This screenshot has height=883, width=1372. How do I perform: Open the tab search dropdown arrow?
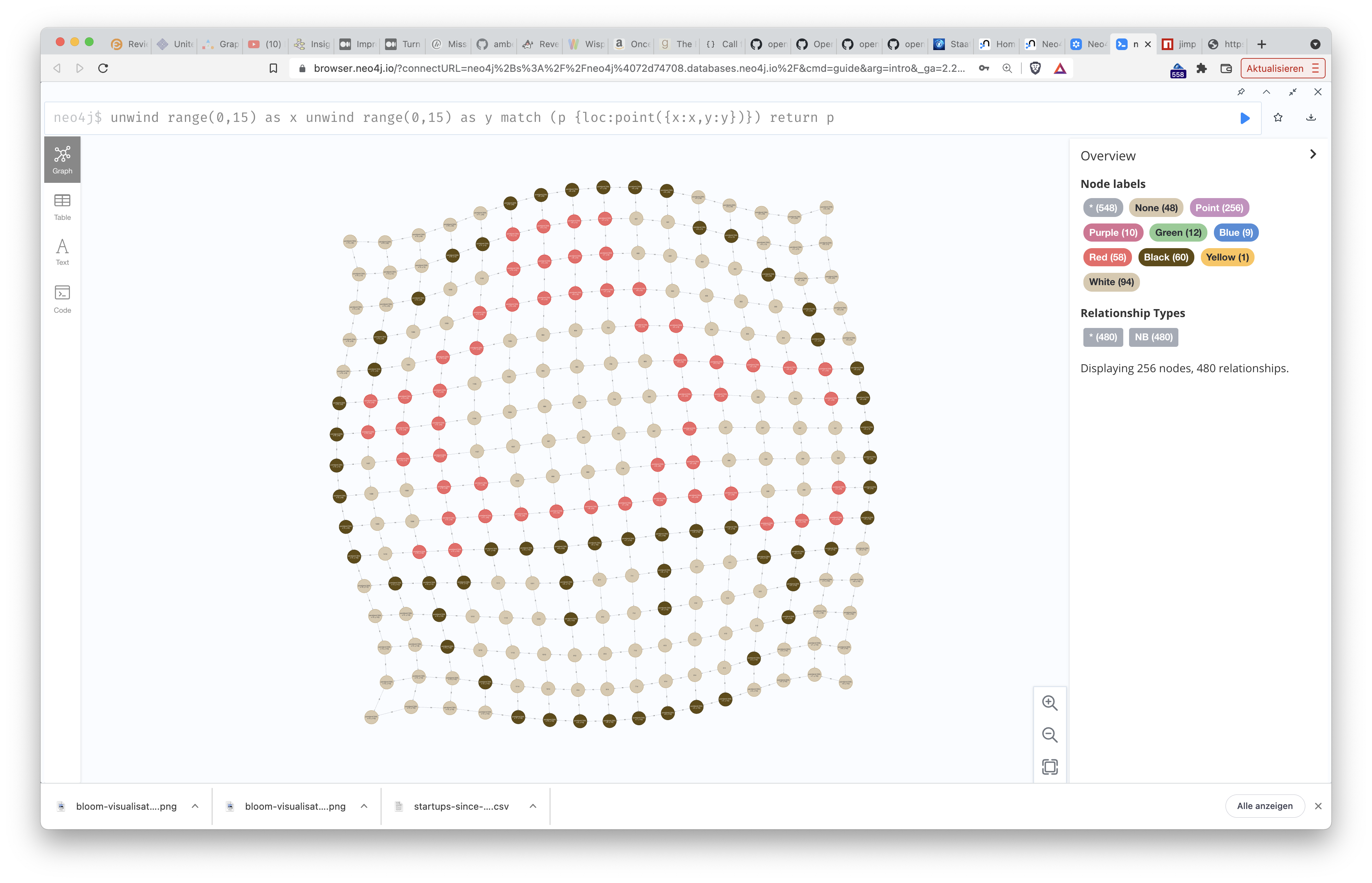[1315, 44]
